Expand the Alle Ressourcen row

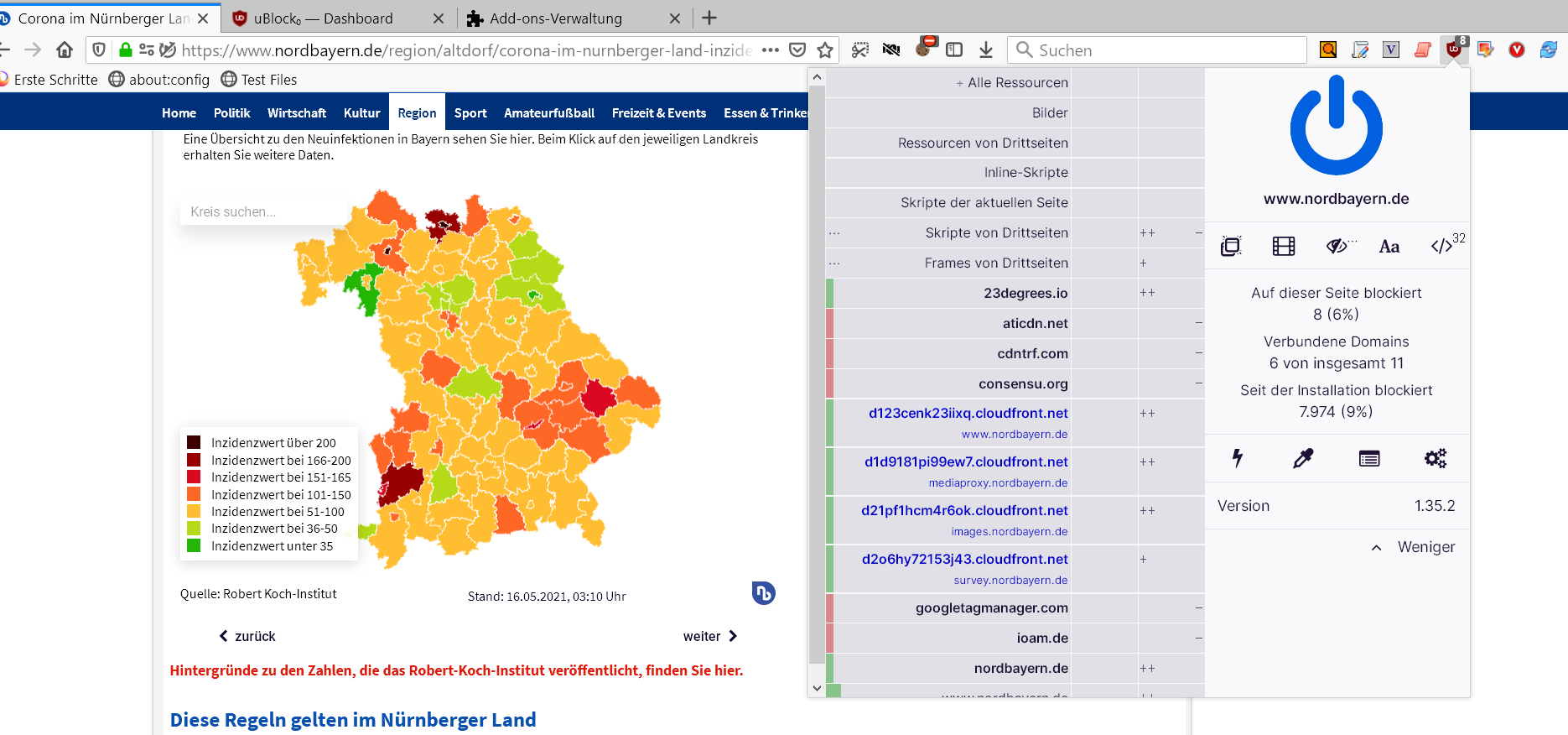pos(948,82)
